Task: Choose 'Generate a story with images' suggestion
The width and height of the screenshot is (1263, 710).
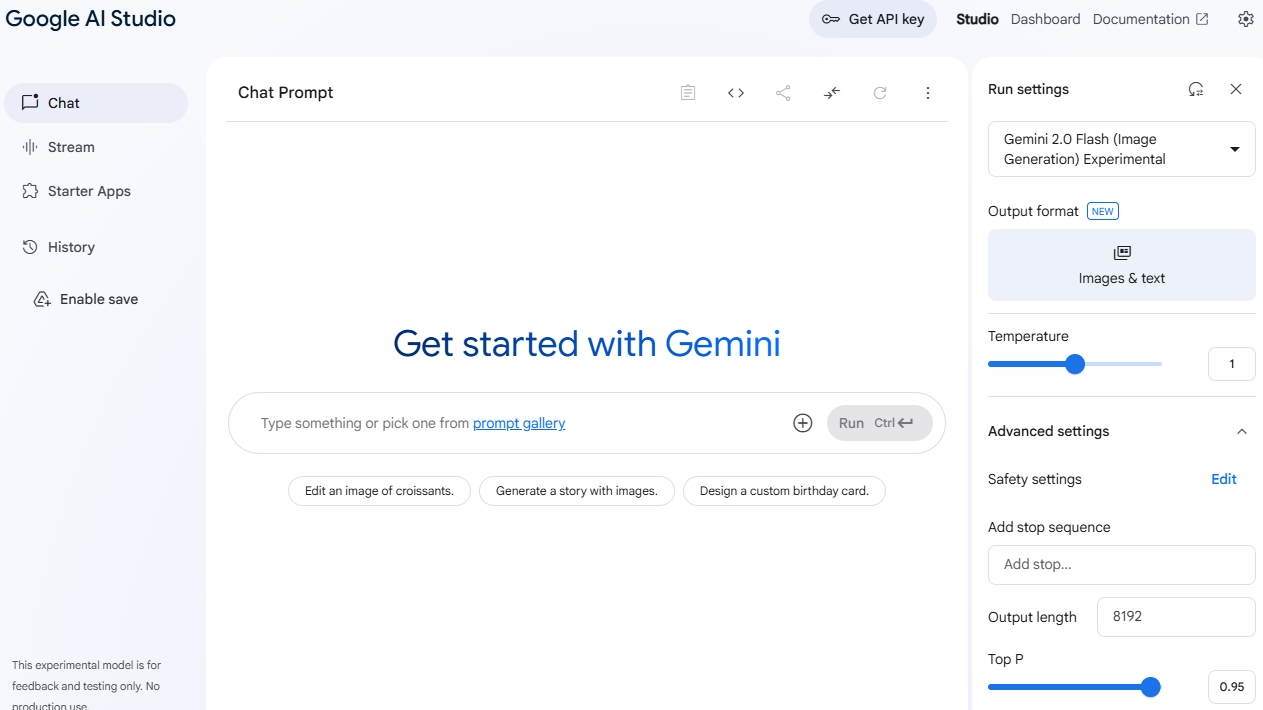Action: click(577, 491)
